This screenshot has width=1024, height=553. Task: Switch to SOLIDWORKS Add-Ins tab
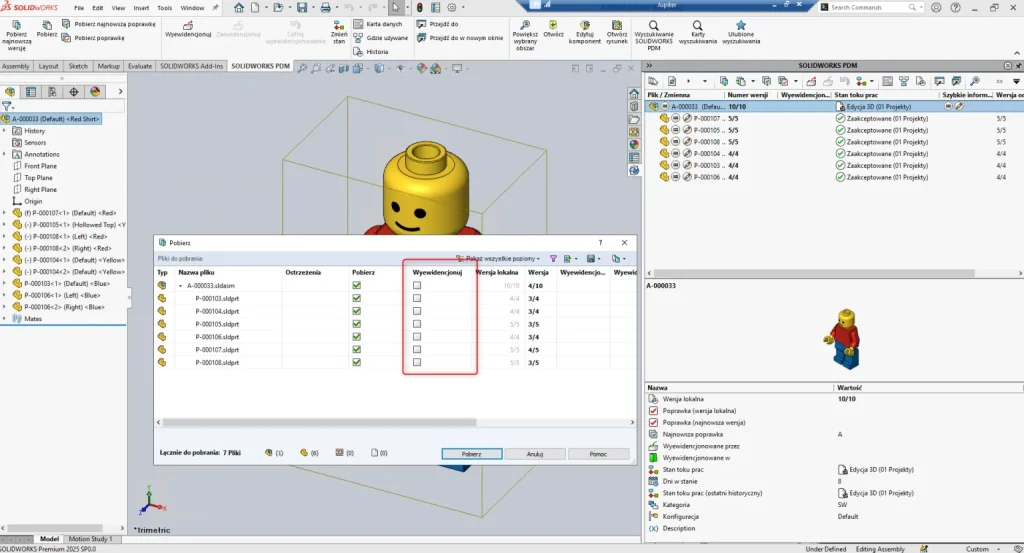(191, 66)
